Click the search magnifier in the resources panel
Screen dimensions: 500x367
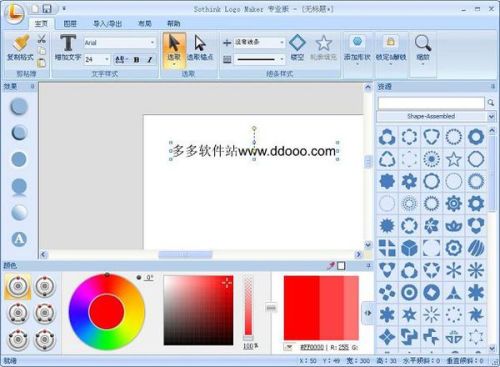491,103
